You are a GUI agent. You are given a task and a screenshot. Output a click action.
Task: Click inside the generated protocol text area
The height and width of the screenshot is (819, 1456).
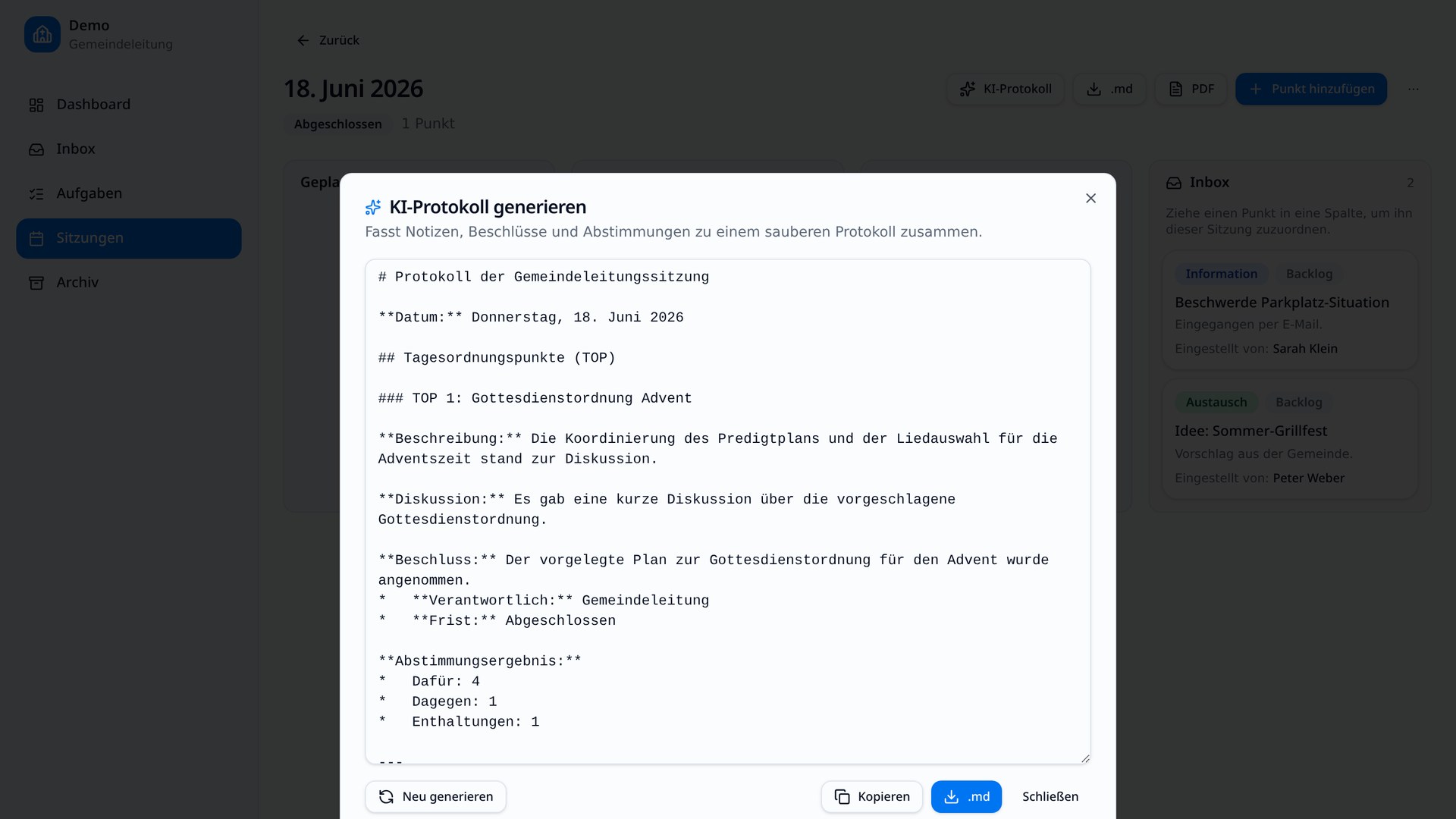[728, 512]
